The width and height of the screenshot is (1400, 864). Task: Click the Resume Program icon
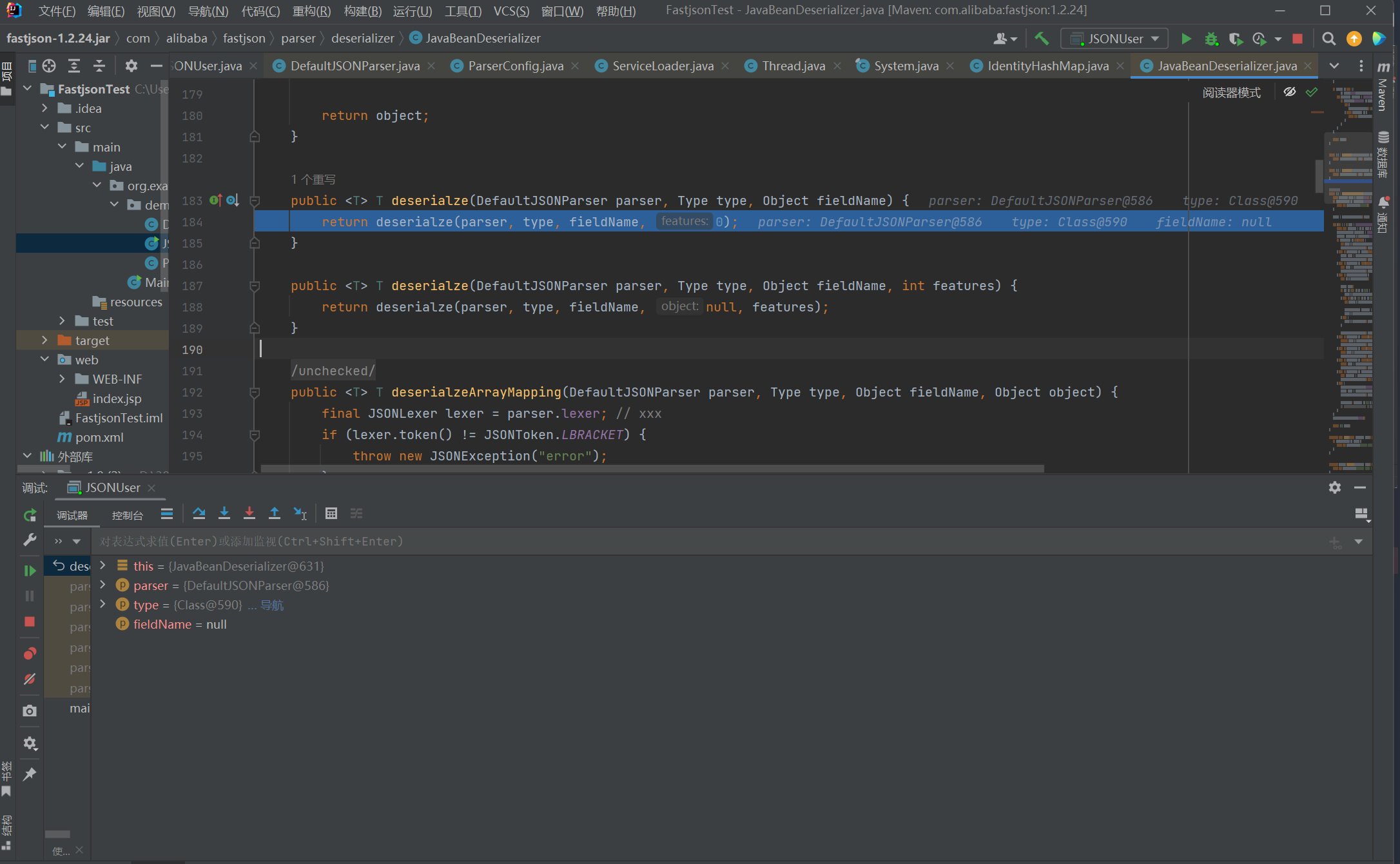(30, 571)
